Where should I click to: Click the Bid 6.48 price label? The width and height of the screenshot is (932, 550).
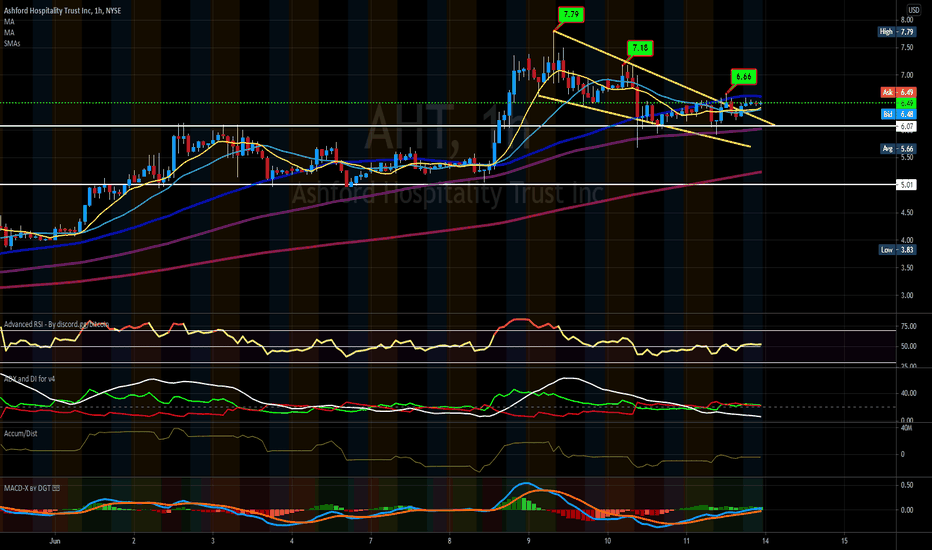point(898,114)
